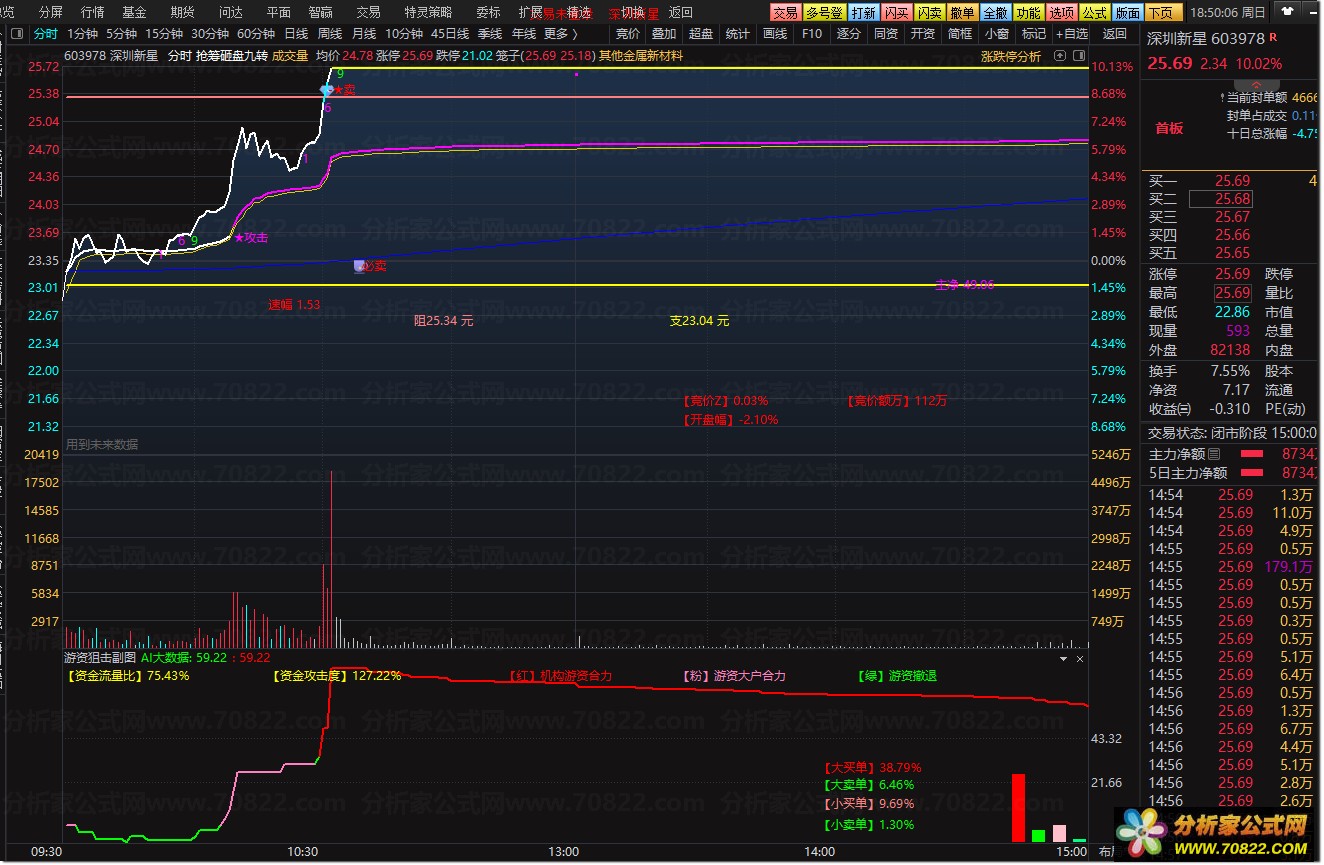Close the 游资狙击副图 sub-chart panel
Viewport: 1324px width, 865px height.
[x=1079, y=659]
